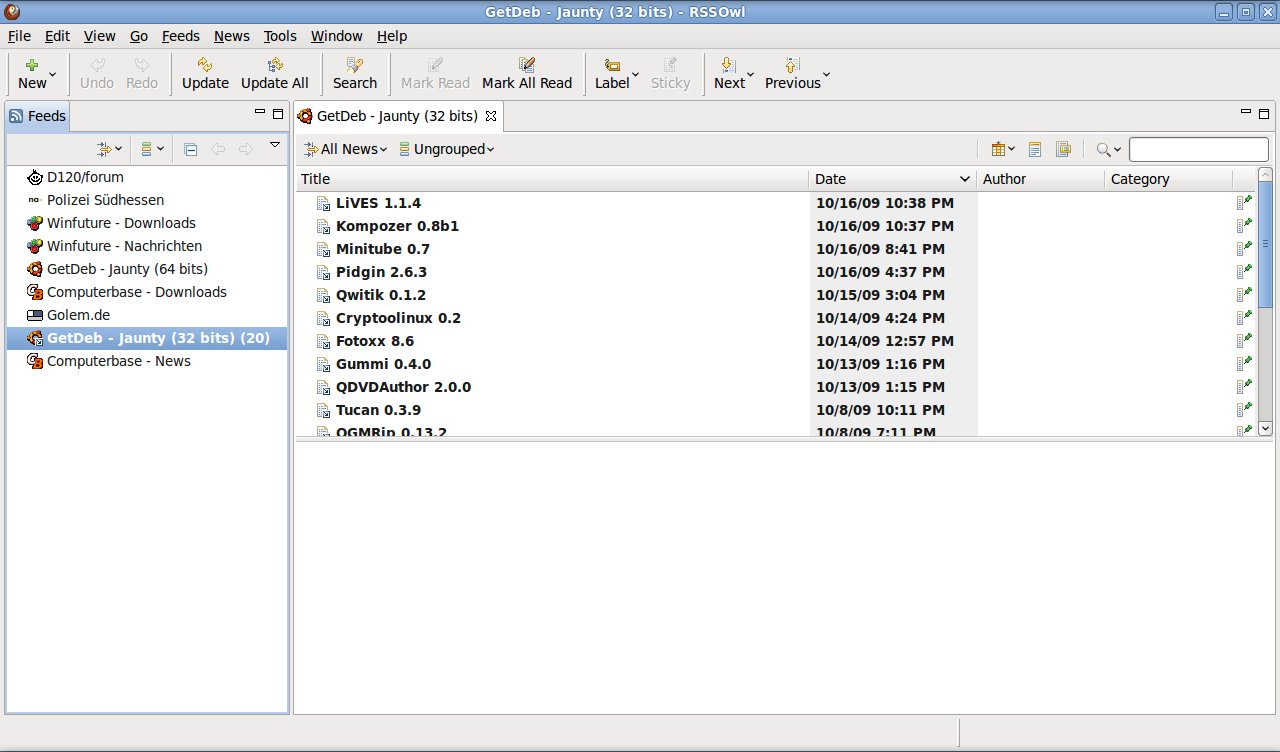
Task: Go to Next news item icon
Action: point(729,65)
